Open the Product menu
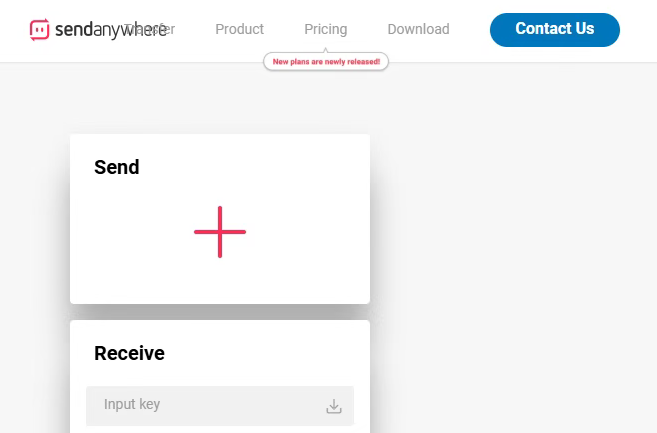 pos(240,30)
